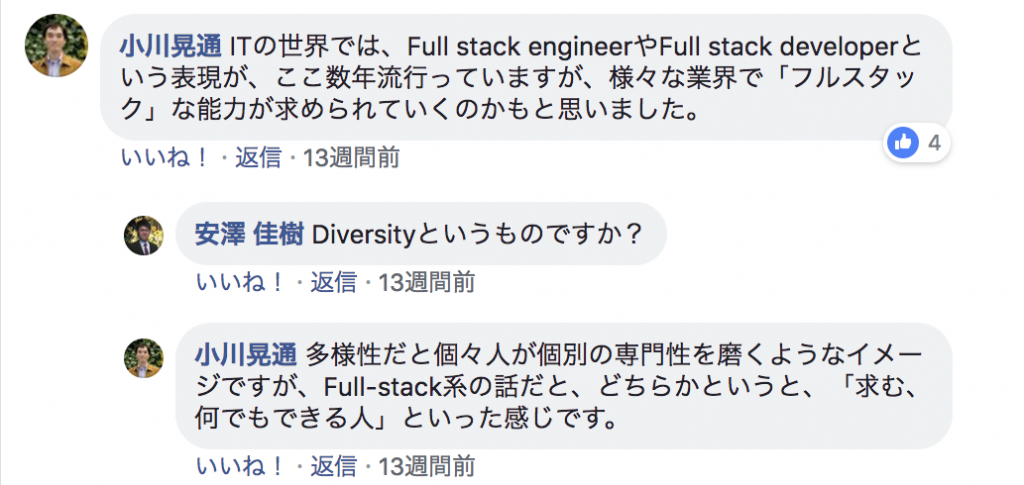Open 小川晃通's name link in top comment

click(169, 46)
